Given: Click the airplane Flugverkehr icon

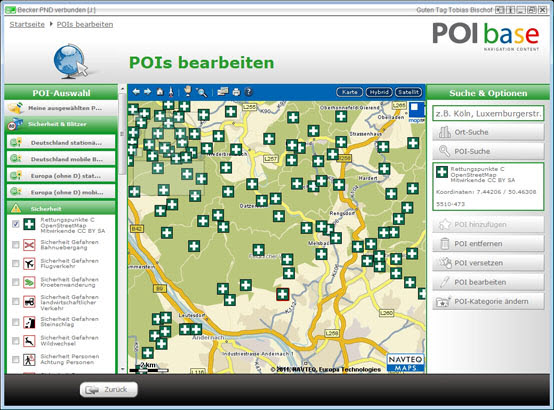Looking at the screenshot, I should click(x=29, y=263).
